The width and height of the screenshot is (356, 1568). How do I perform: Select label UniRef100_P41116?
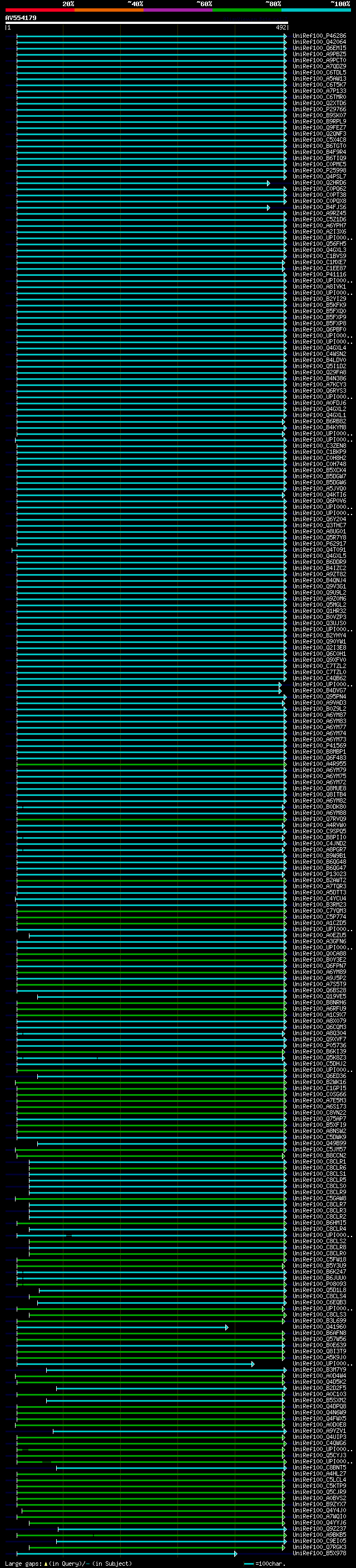[319, 275]
